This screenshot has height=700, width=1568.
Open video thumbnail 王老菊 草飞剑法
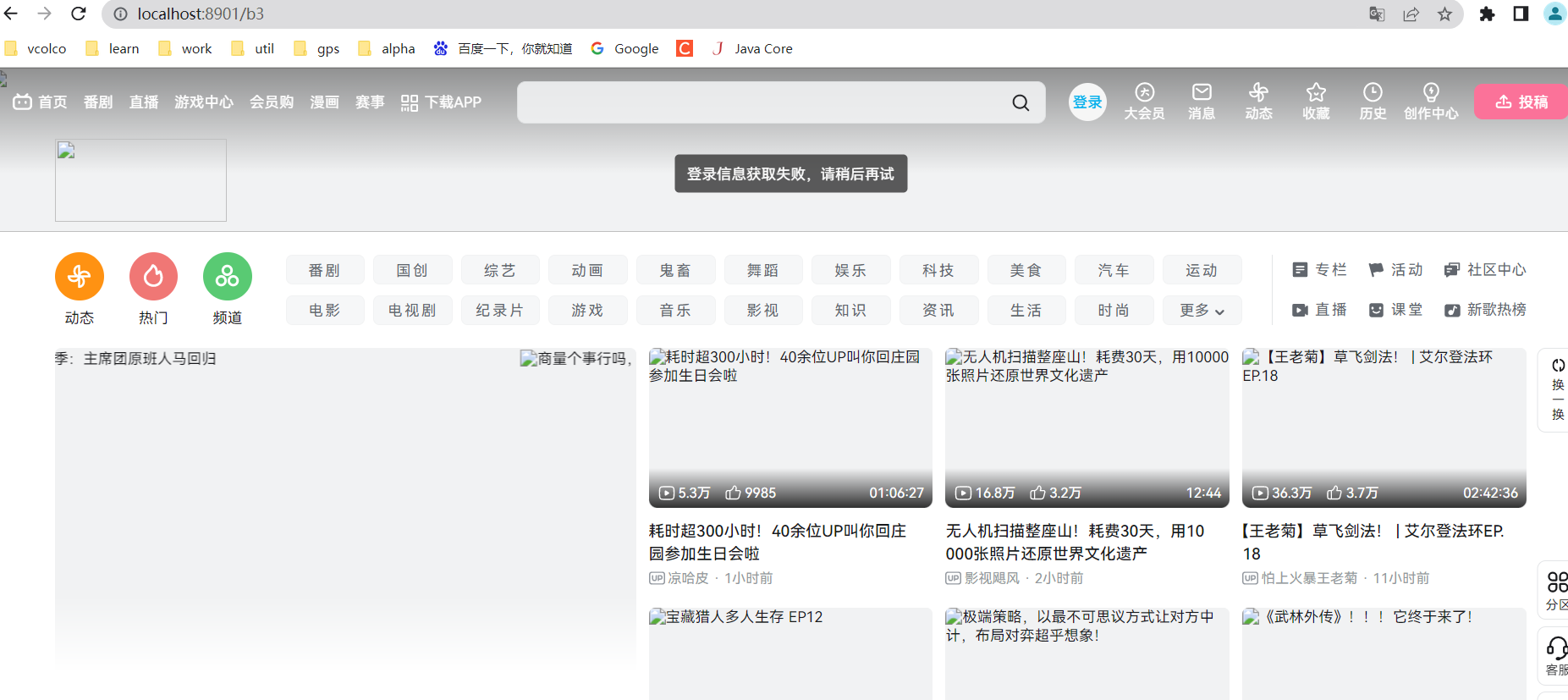1384,427
